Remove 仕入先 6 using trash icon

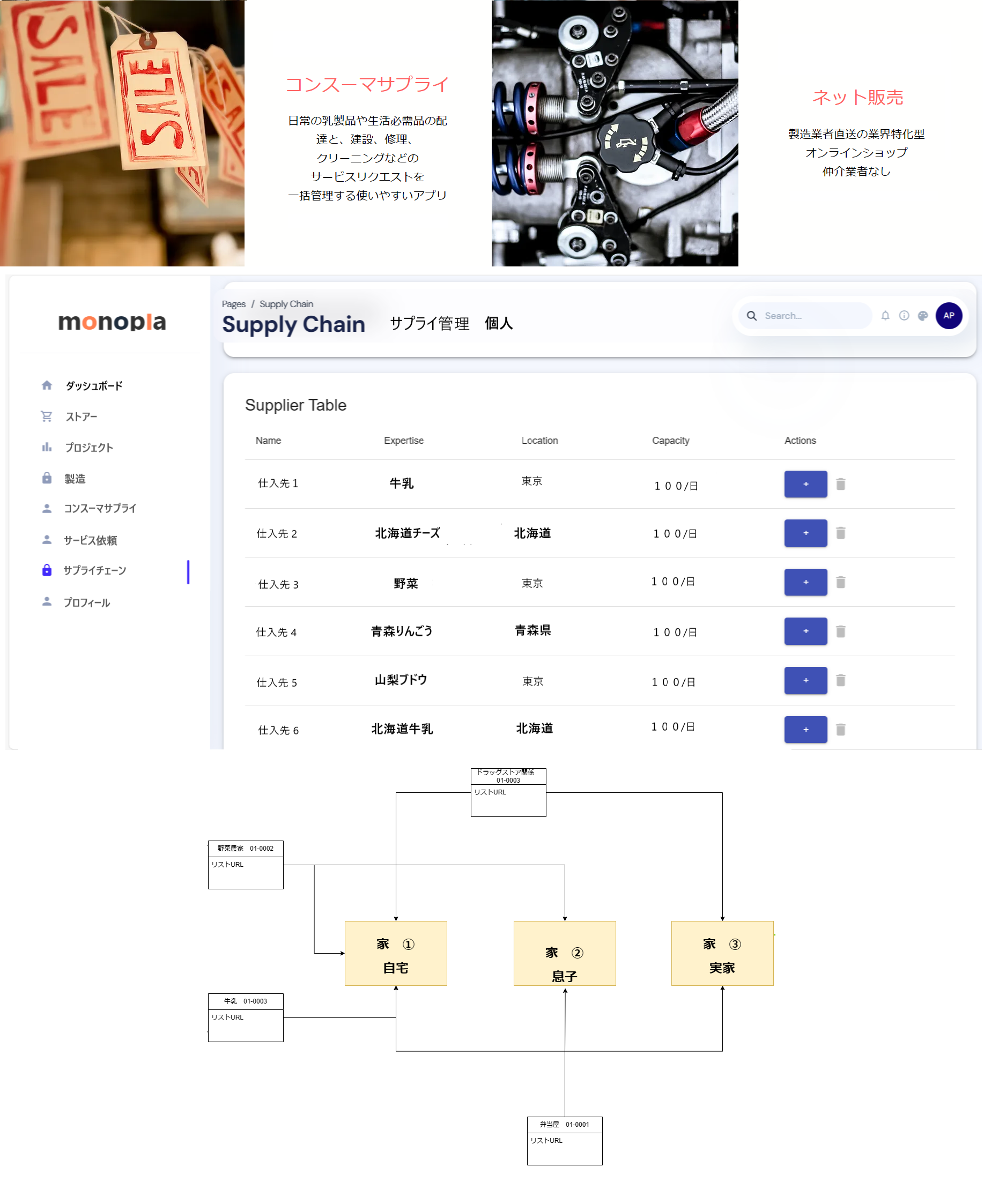coord(842,730)
